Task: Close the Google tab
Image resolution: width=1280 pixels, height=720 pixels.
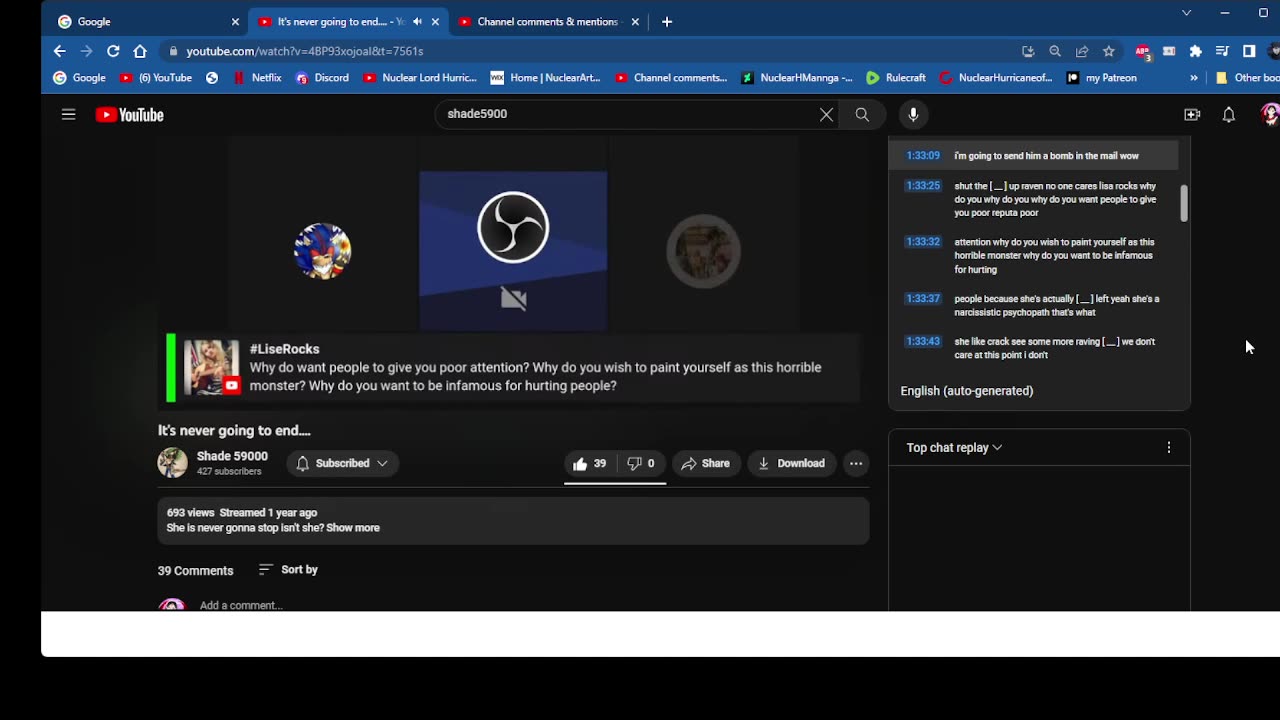Action: 235,21
